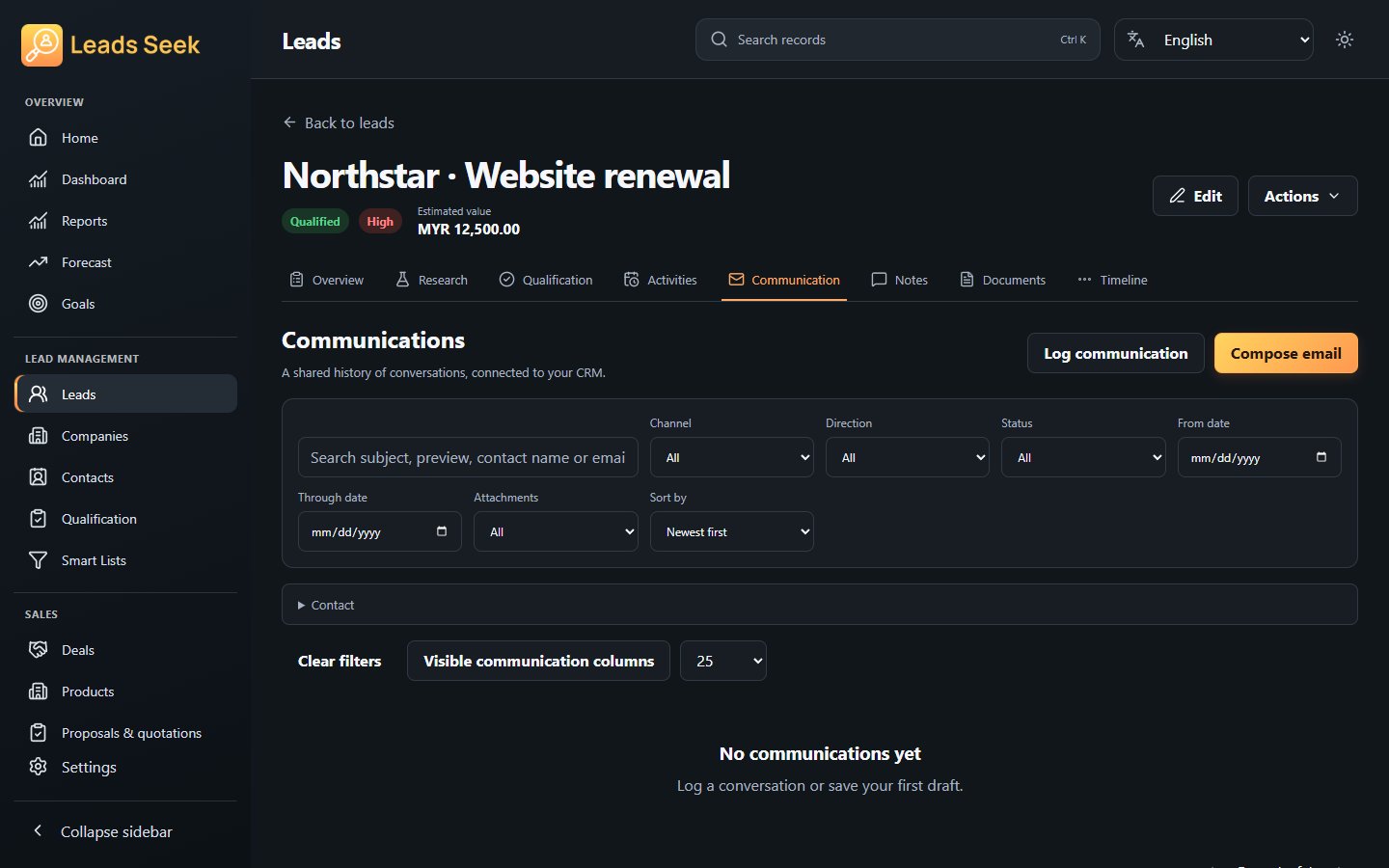Collapse the sidebar
The height and width of the screenshot is (868, 1389).
point(125,831)
